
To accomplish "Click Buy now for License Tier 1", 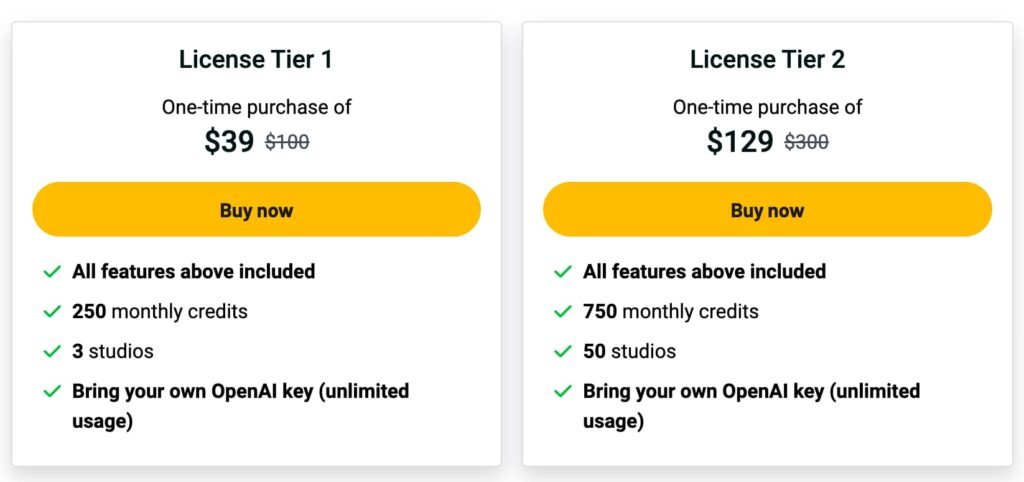I will pyautogui.click(x=256, y=210).
